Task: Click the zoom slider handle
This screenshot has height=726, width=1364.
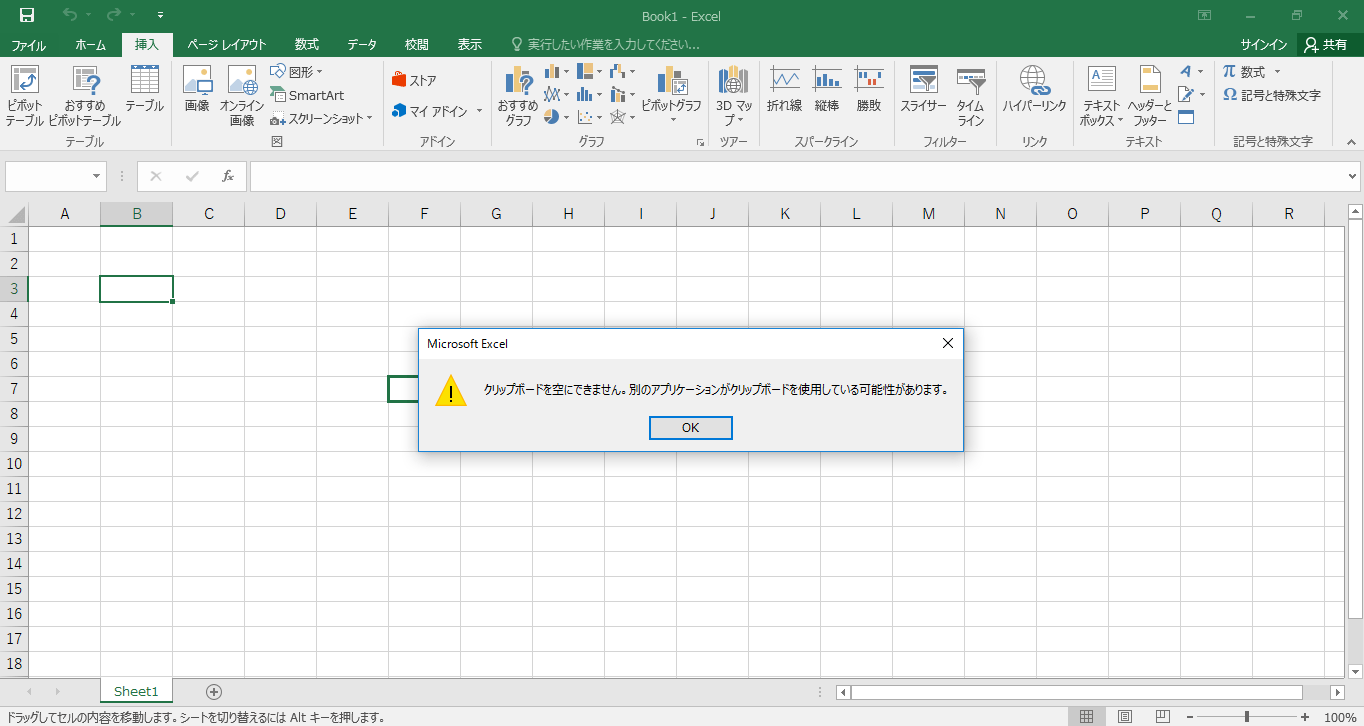Action: [x=1246, y=717]
